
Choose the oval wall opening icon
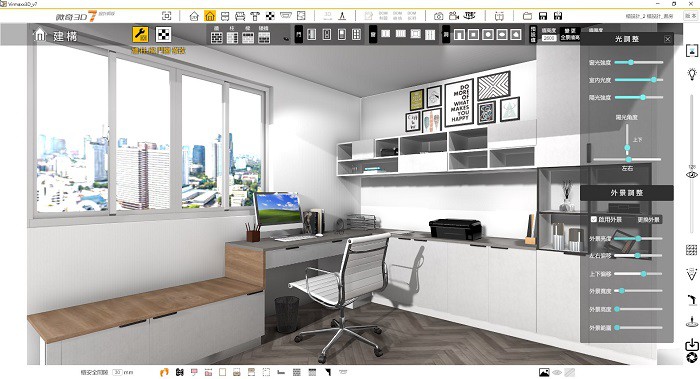pos(502,35)
